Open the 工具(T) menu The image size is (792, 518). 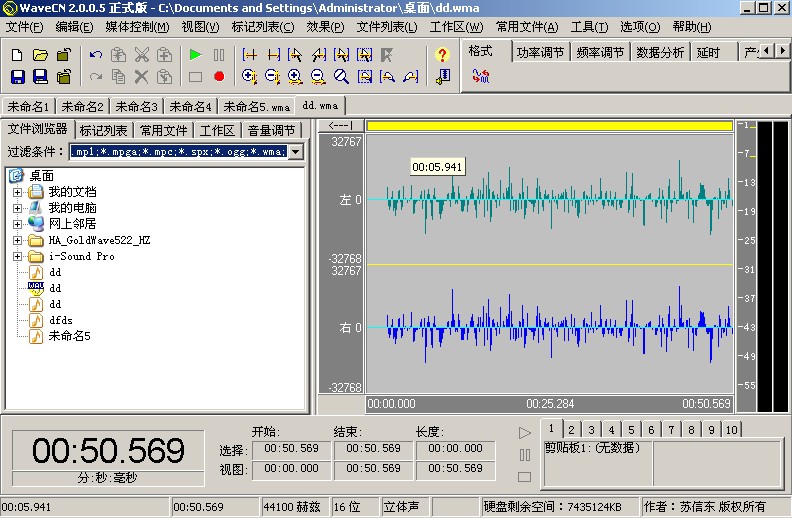coord(589,27)
